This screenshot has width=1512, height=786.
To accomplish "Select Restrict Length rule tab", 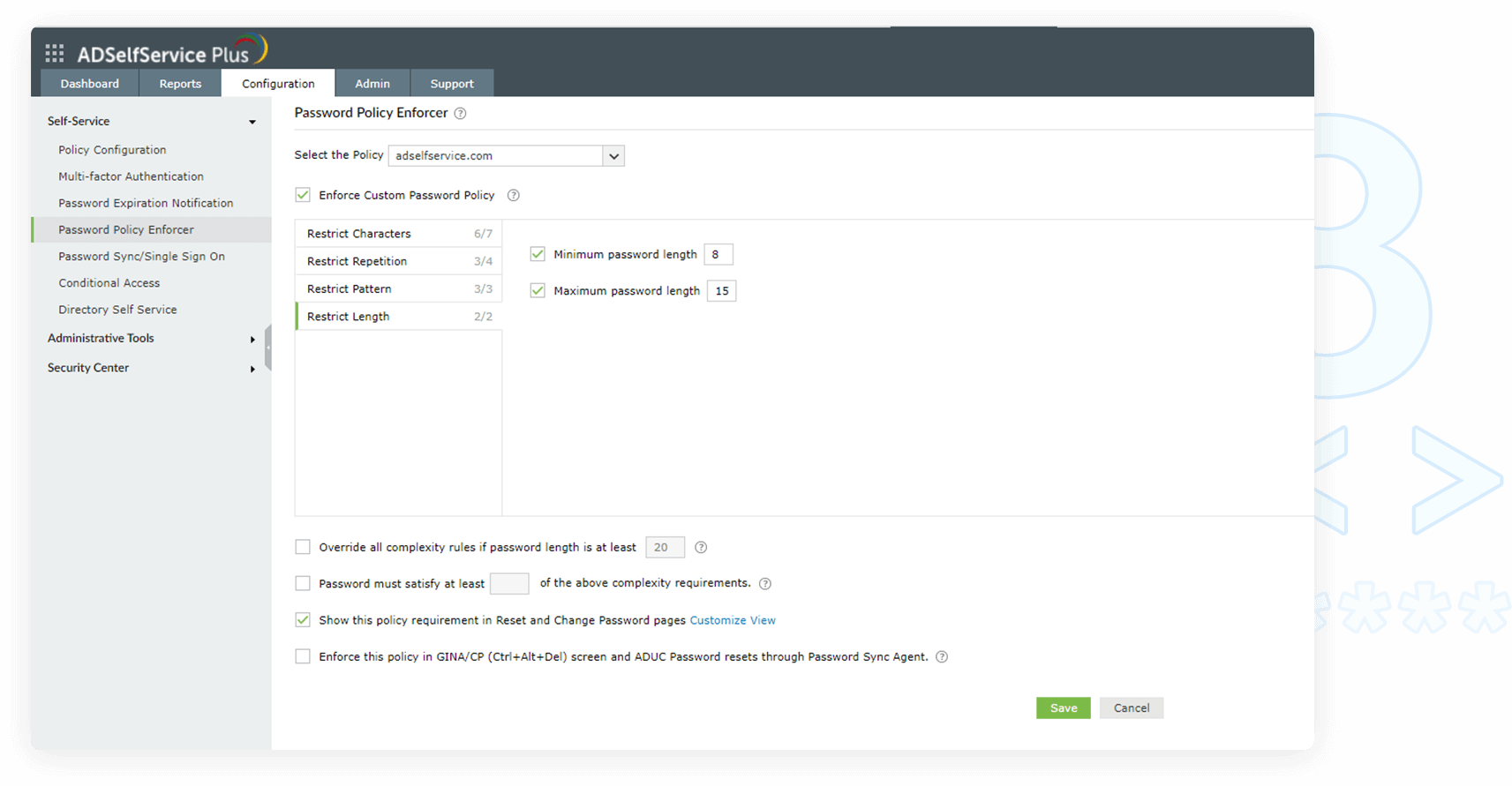I will coord(399,317).
